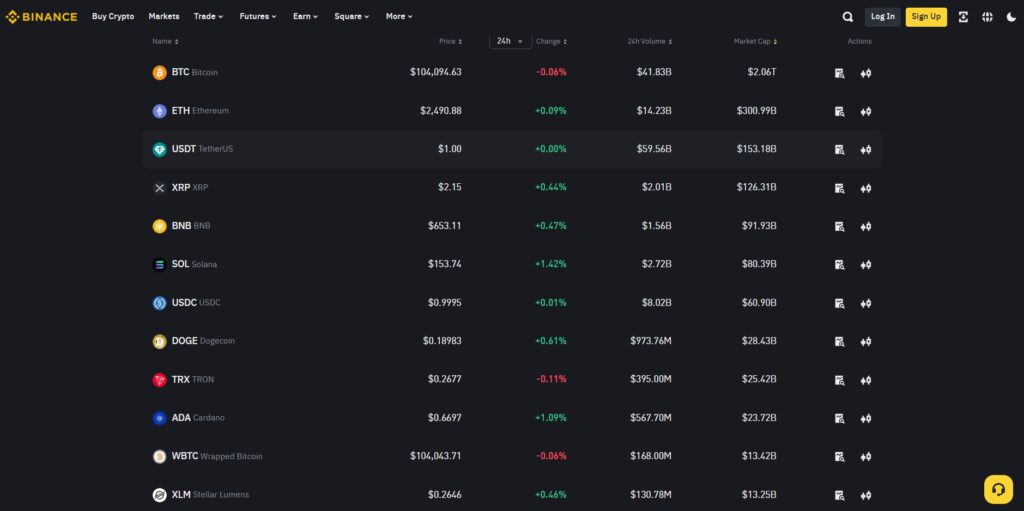Sort table by Price column
The height and width of the screenshot is (511, 1024).
pyautogui.click(x=450, y=41)
